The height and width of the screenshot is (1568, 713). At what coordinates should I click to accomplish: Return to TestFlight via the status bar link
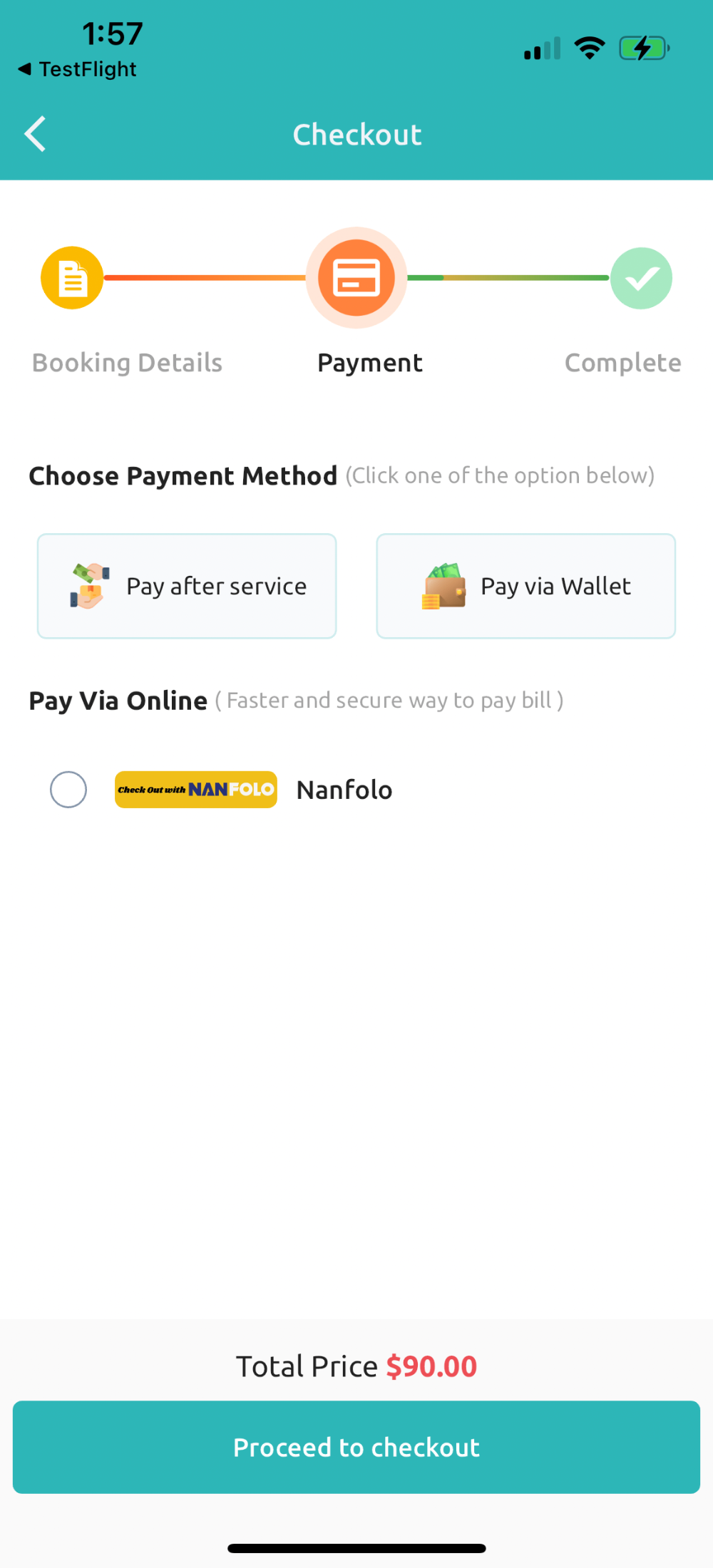77,69
